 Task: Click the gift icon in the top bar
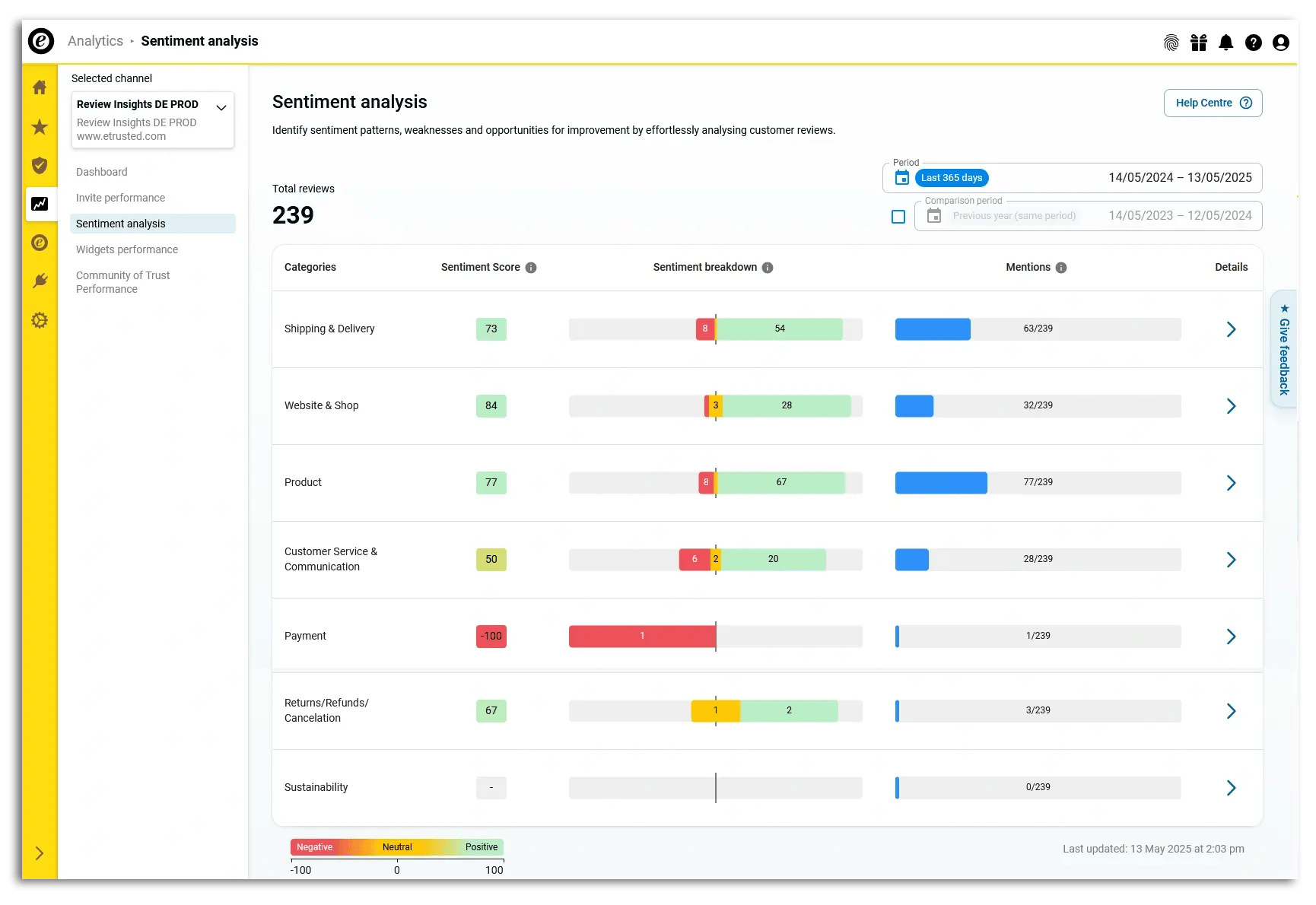(1198, 43)
